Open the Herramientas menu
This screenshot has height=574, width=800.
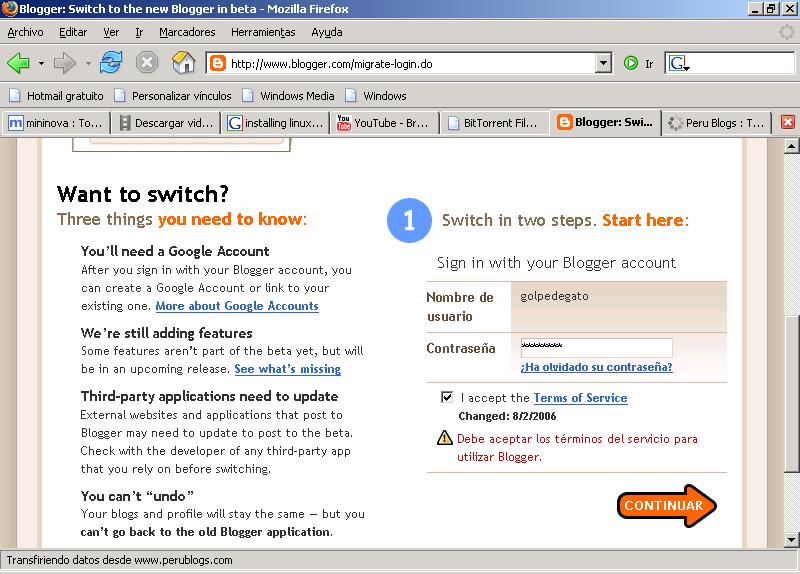tap(263, 32)
